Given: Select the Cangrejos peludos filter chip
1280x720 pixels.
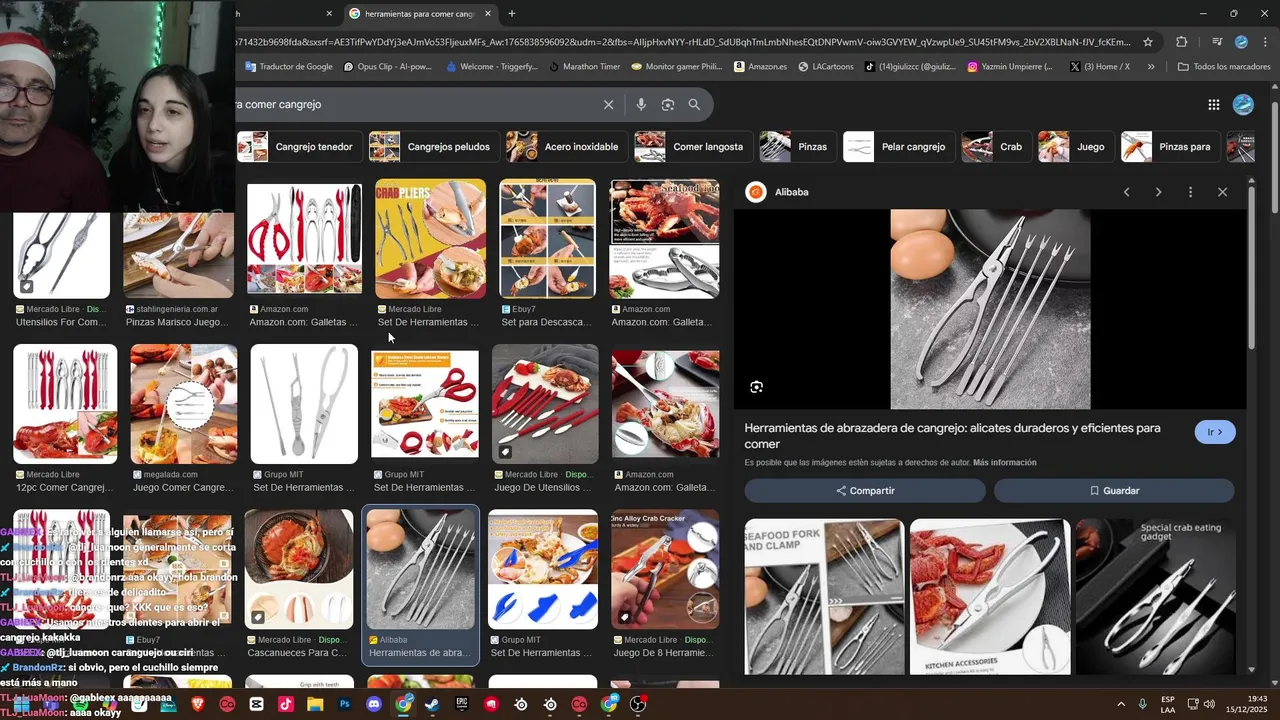Looking at the screenshot, I should (434, 147).
